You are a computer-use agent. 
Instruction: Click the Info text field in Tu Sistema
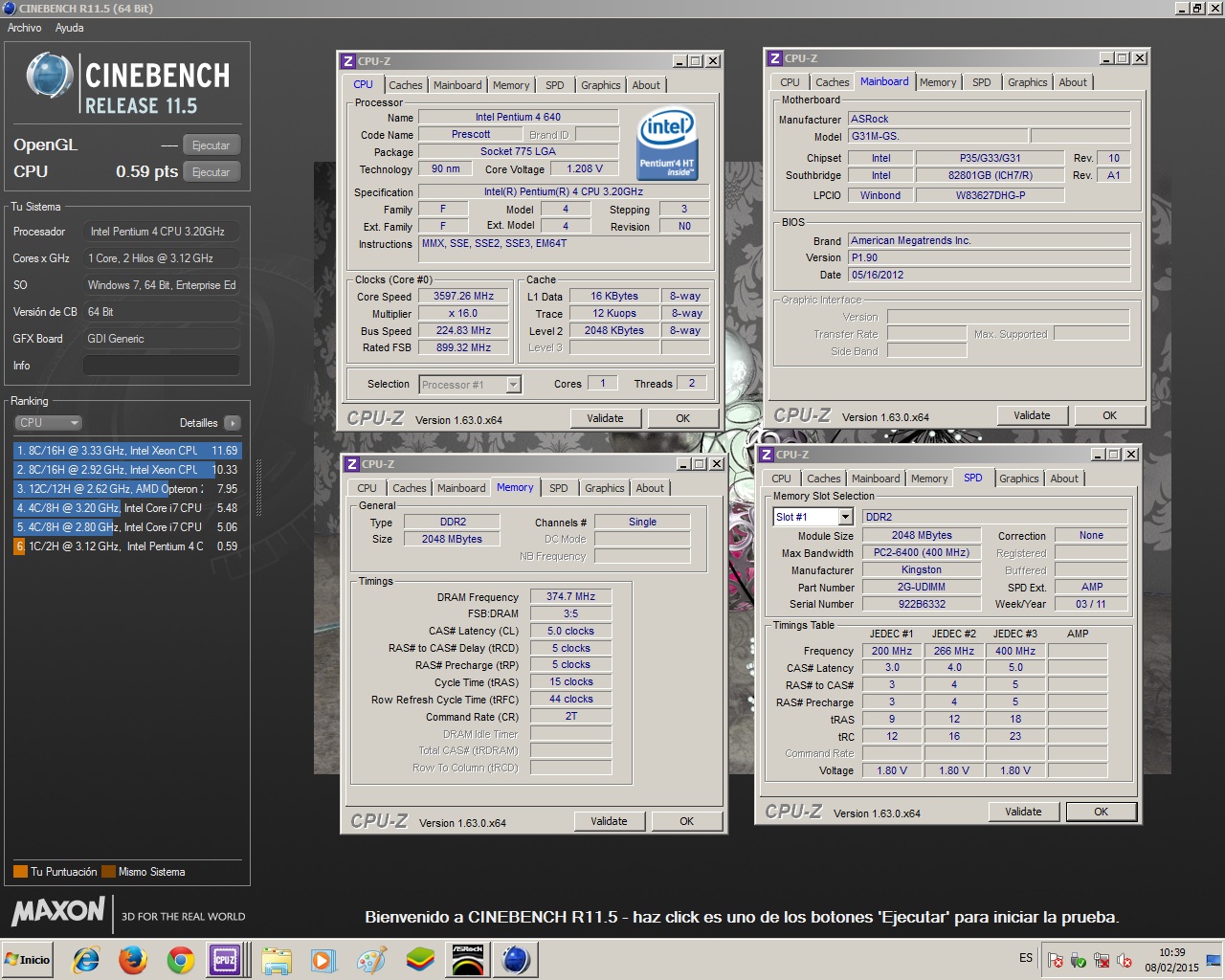point(161,366)
